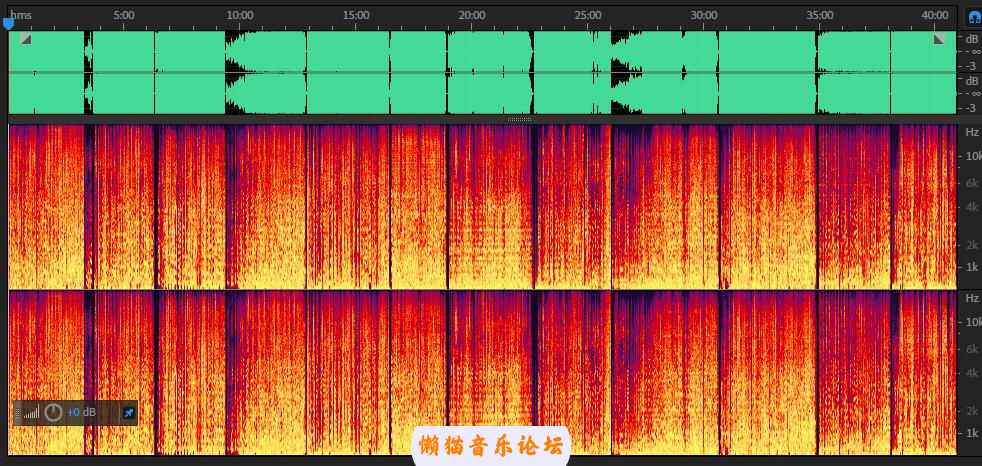Click the blue playhead marker on the timeline
Screen dimensions: 982x466
9,23
